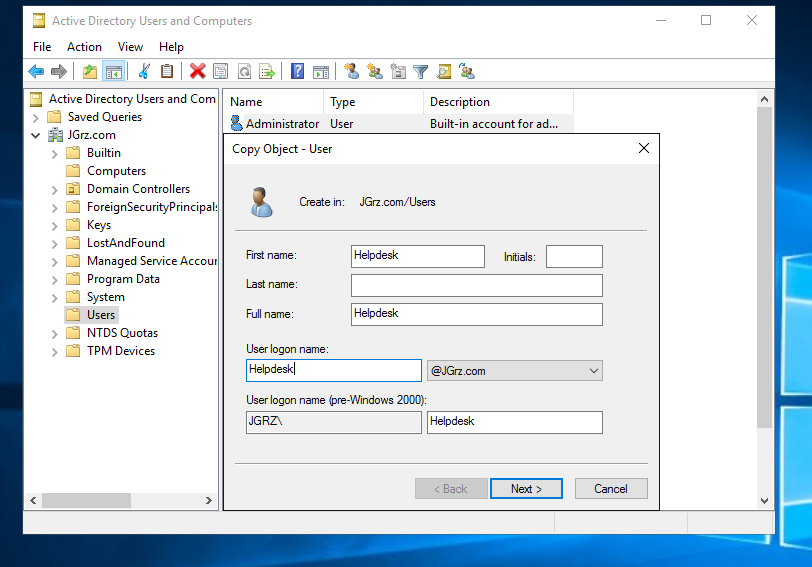Screen dimensions: 812x567
Task: Click the Next > button
Action: pos(526,489)
